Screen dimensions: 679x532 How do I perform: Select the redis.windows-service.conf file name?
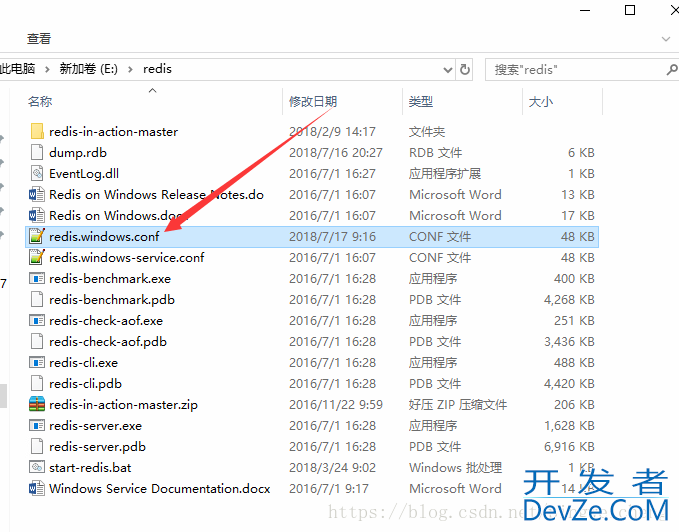click(126, 258)
